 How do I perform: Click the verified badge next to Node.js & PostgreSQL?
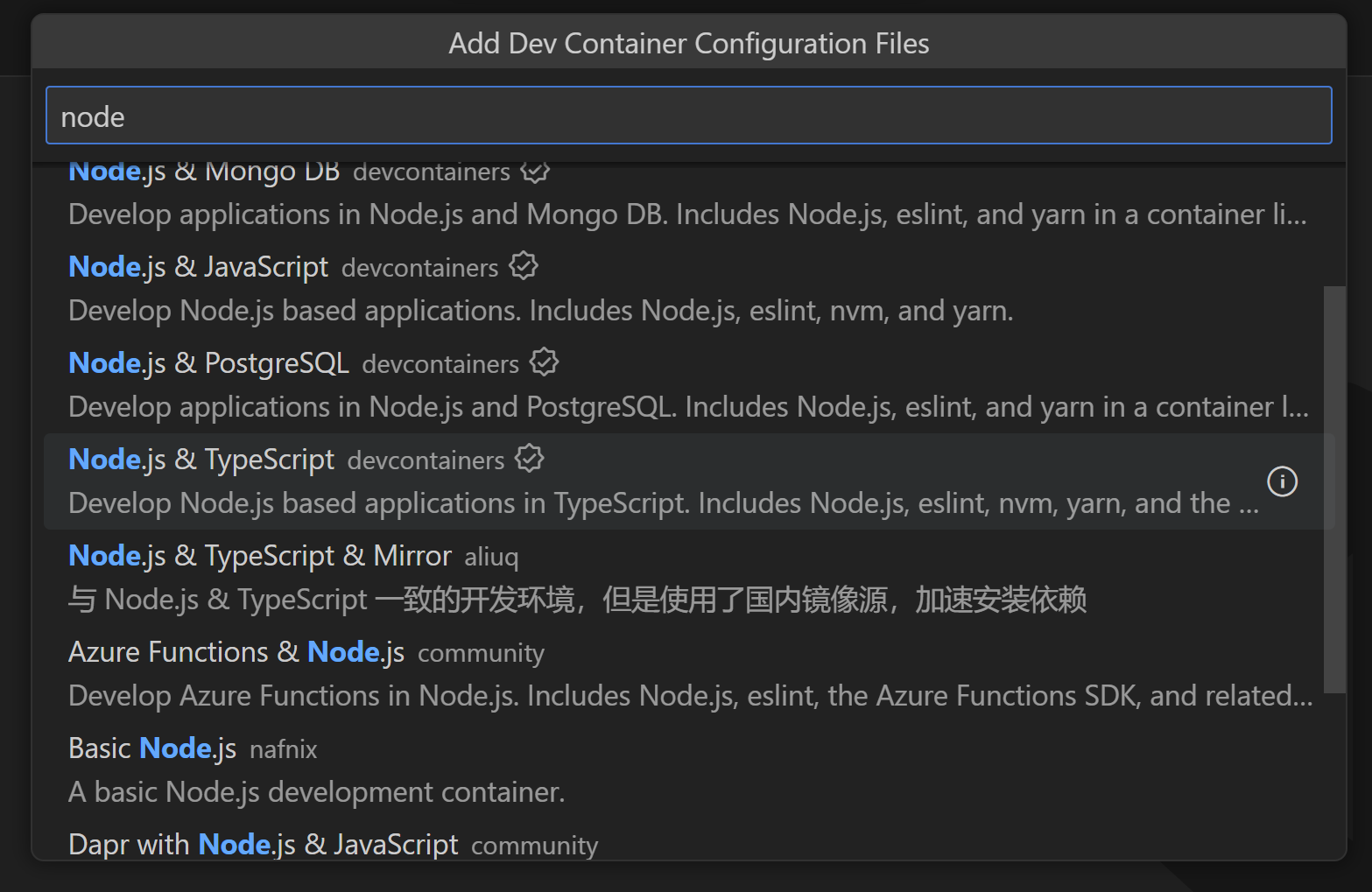[x=544, y=362]
